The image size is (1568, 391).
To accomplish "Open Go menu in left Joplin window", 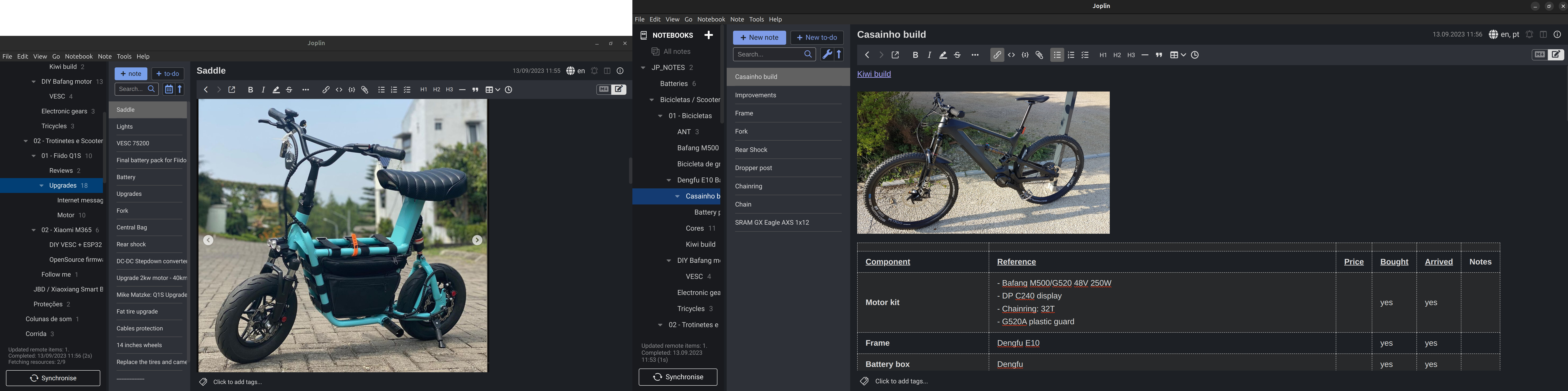I will (x=56, y=57).
